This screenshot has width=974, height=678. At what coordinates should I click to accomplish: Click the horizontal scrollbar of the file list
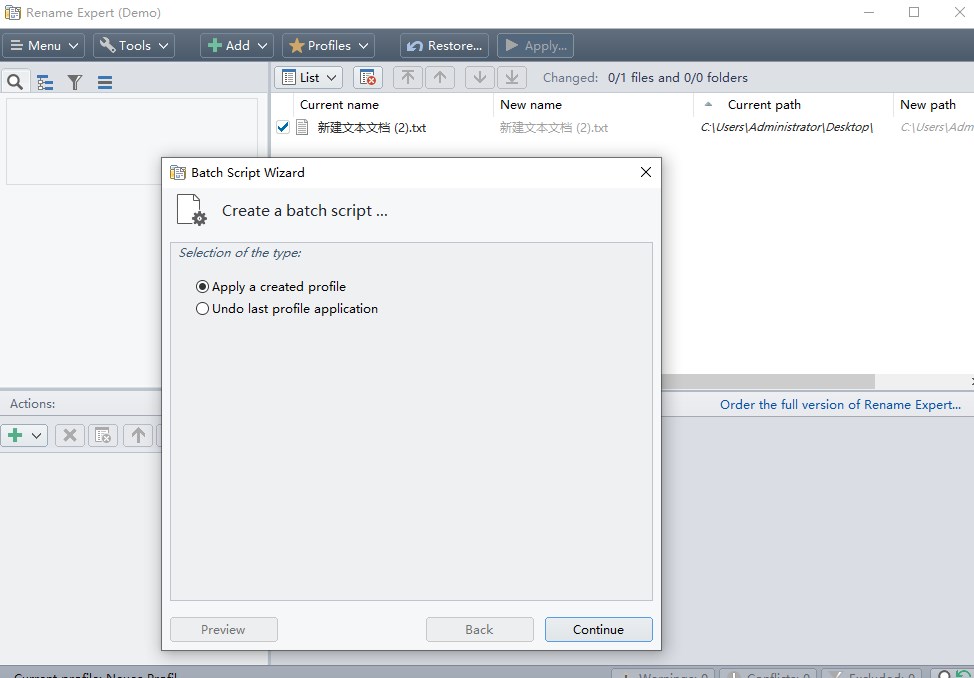[768, 381]
